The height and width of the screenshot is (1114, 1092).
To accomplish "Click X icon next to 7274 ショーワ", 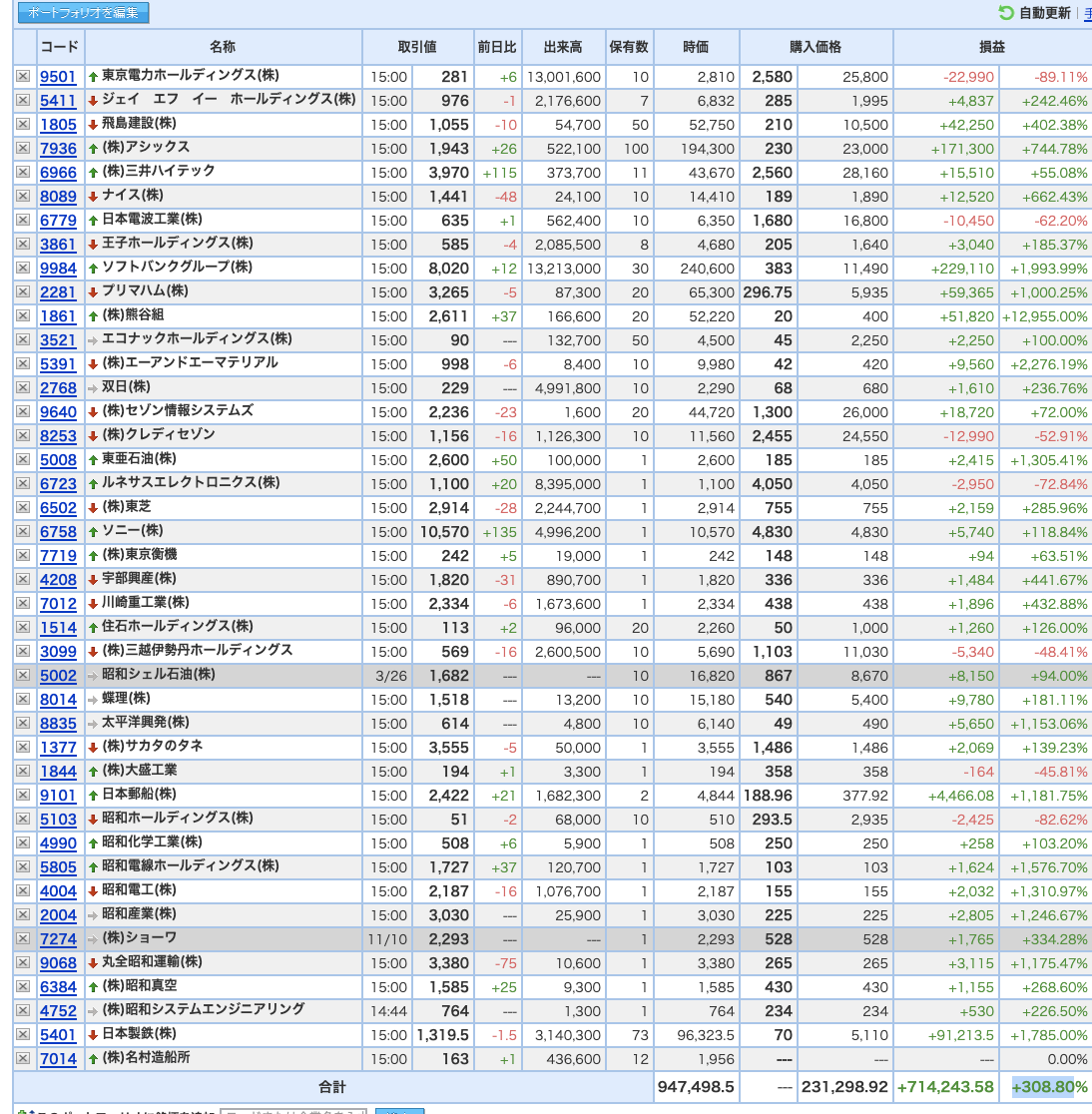I will [23, 939].
